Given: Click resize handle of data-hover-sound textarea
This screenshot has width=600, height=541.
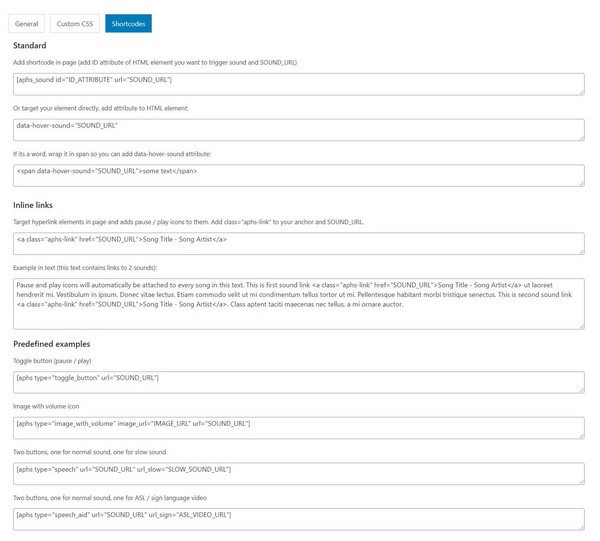Looking at the screenshot, I should (x=582, y=138).
